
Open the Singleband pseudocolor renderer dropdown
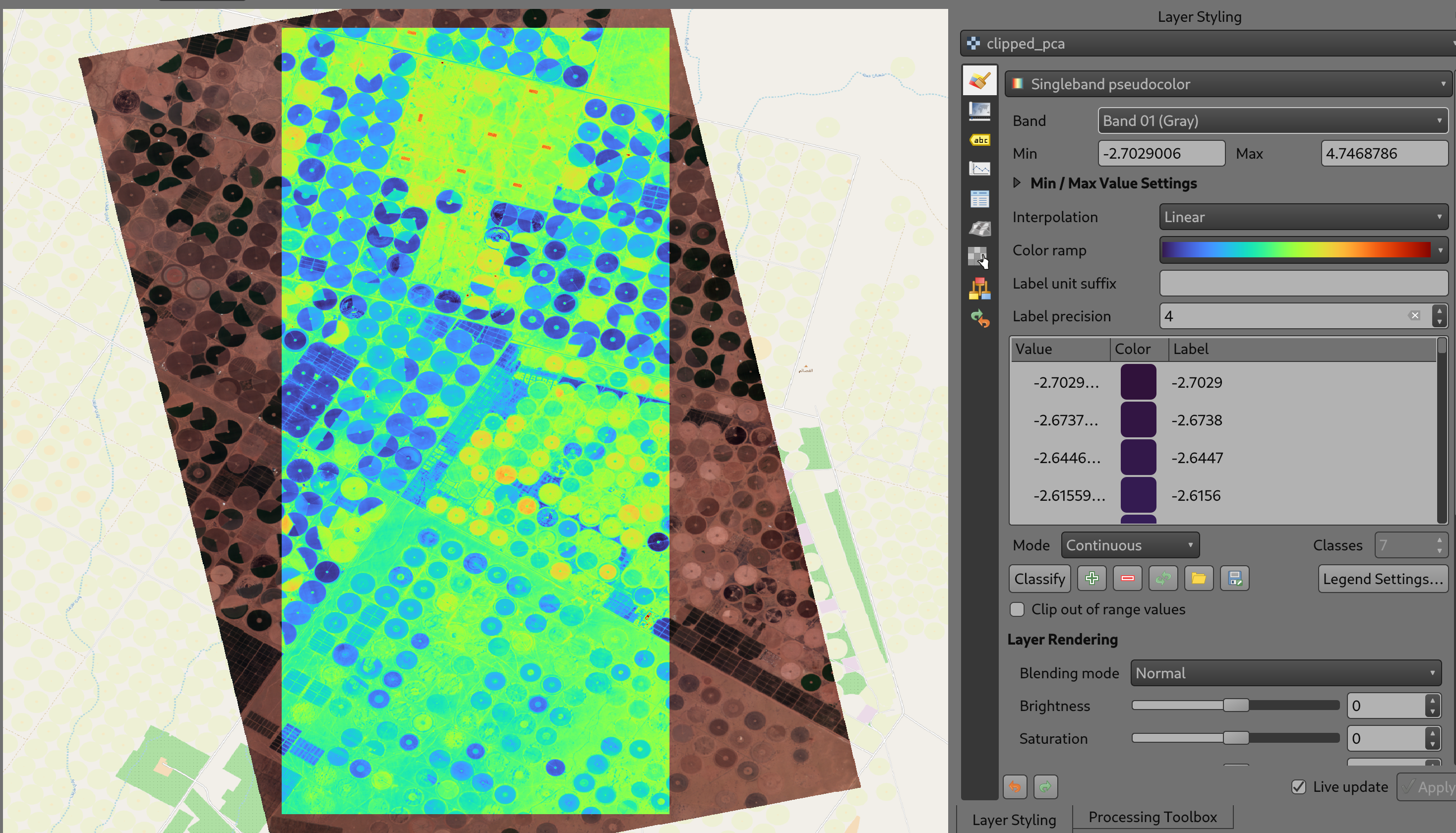(1228, 84)
